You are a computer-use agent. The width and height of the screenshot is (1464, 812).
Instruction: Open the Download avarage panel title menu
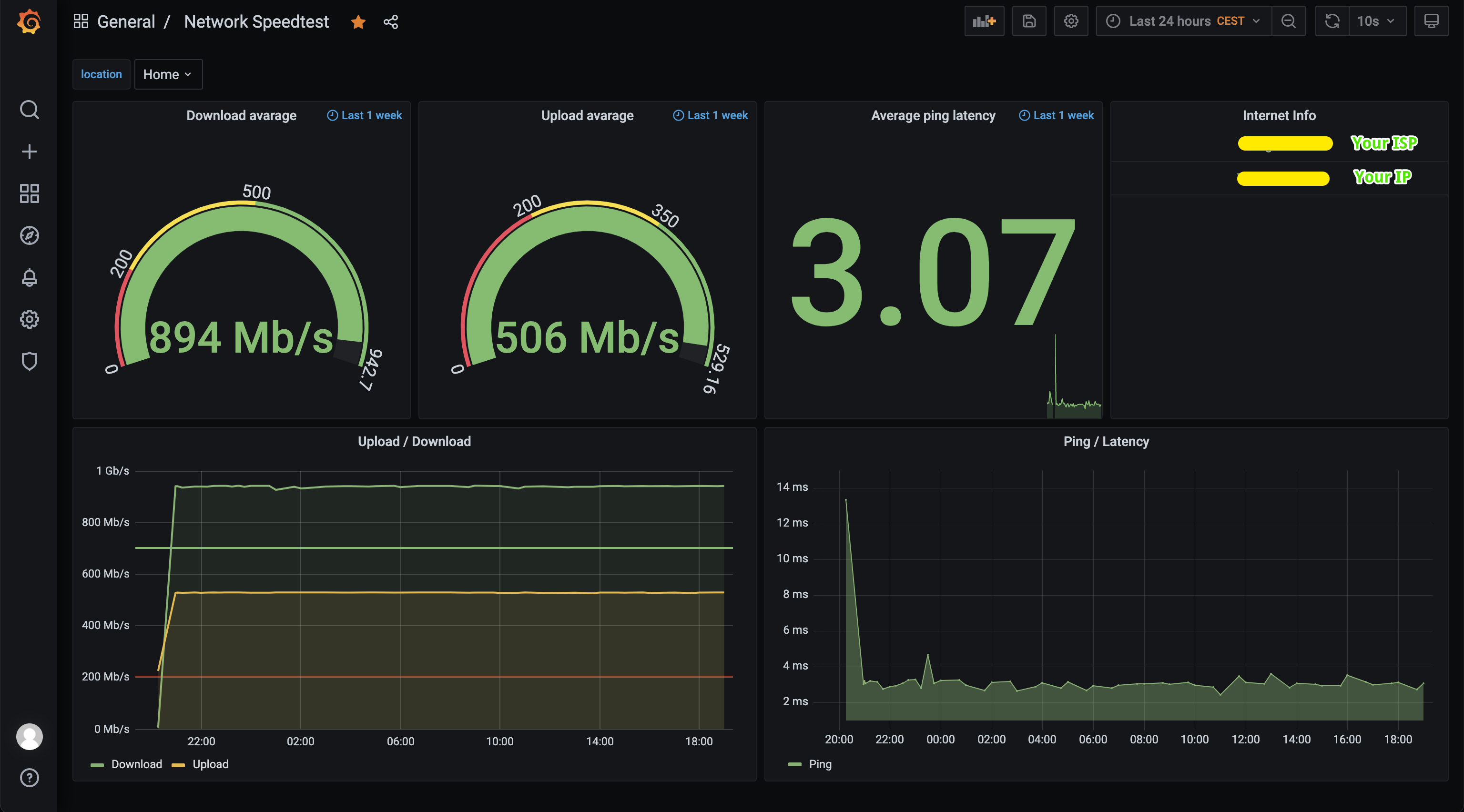click(241, 115)
